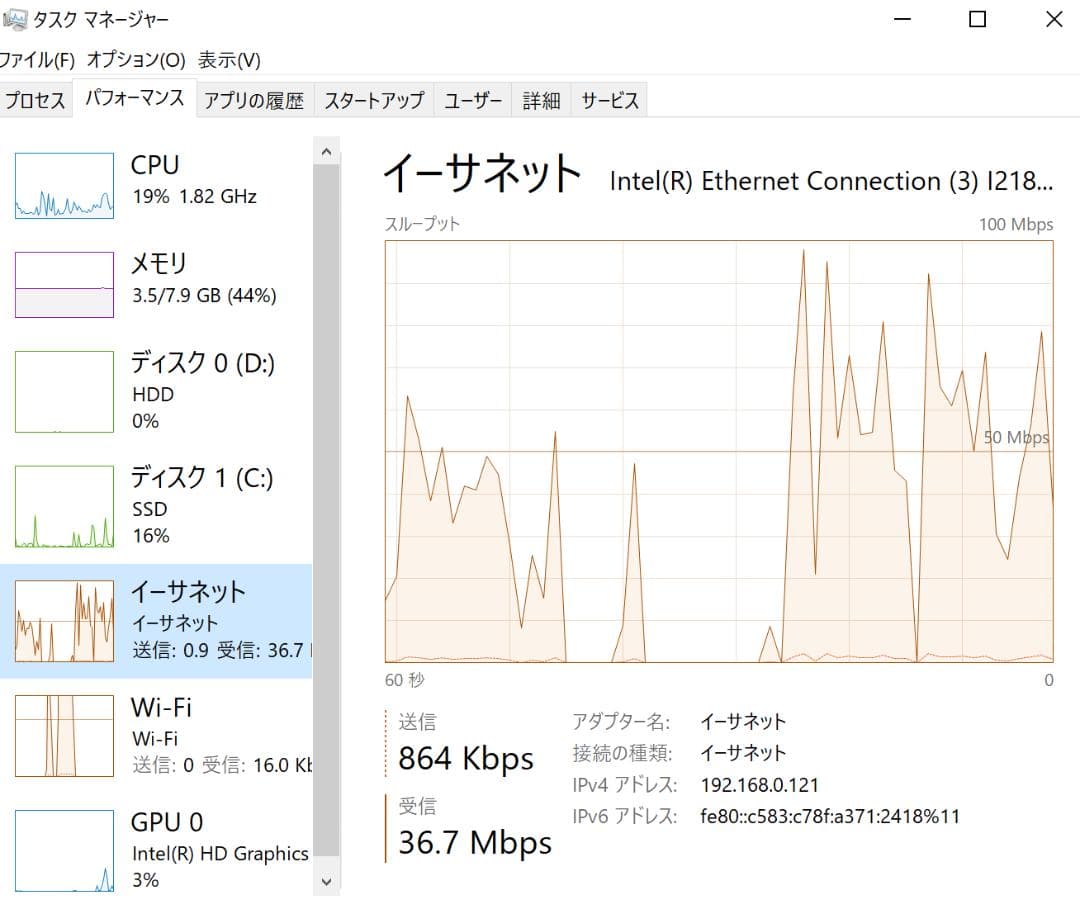Click the scrollbar up arrow
The image size is (1080, 914).
tap(326, 150)
